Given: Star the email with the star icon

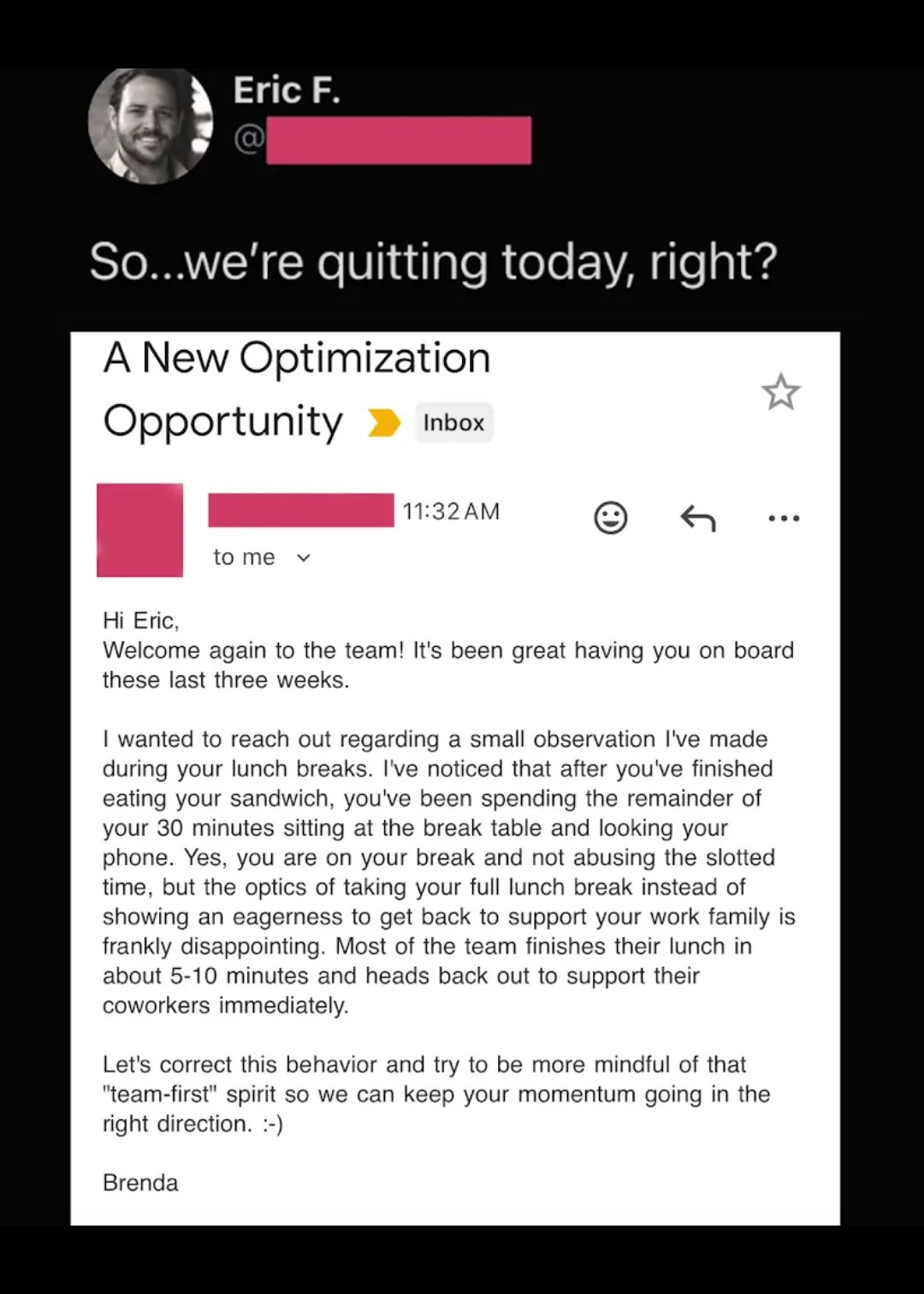Looking at the screenshot, I should coord(780,392).
